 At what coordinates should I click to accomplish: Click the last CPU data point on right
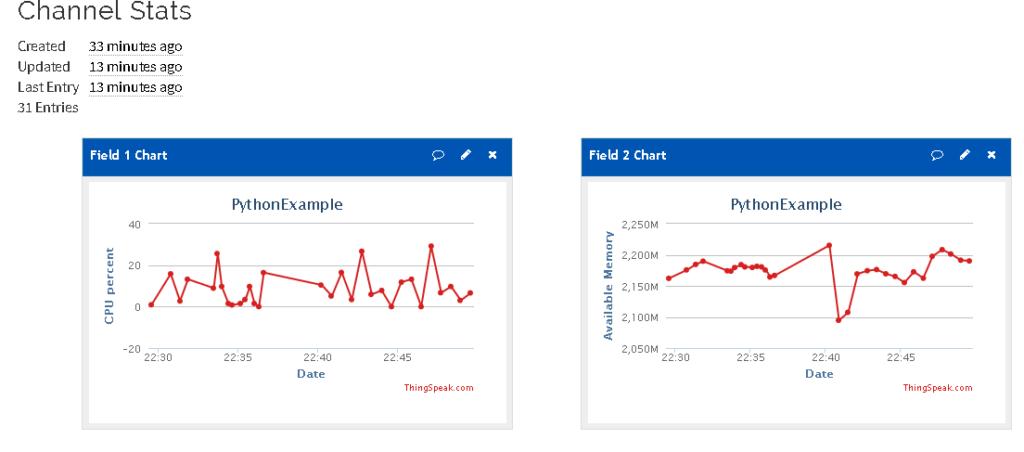click(470, 293)
